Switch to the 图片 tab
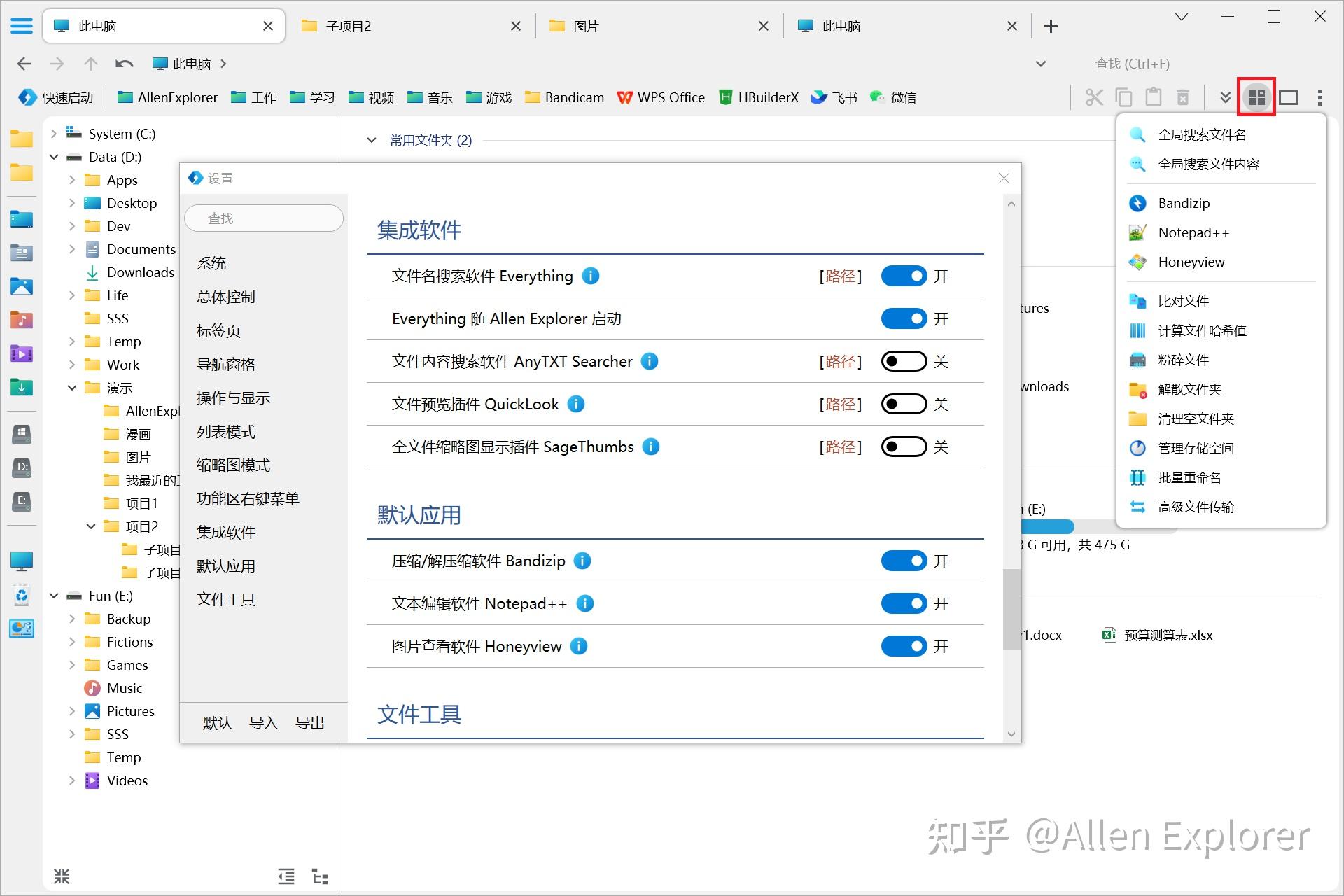Screen dimensions: 1344x896 point(584,25)
